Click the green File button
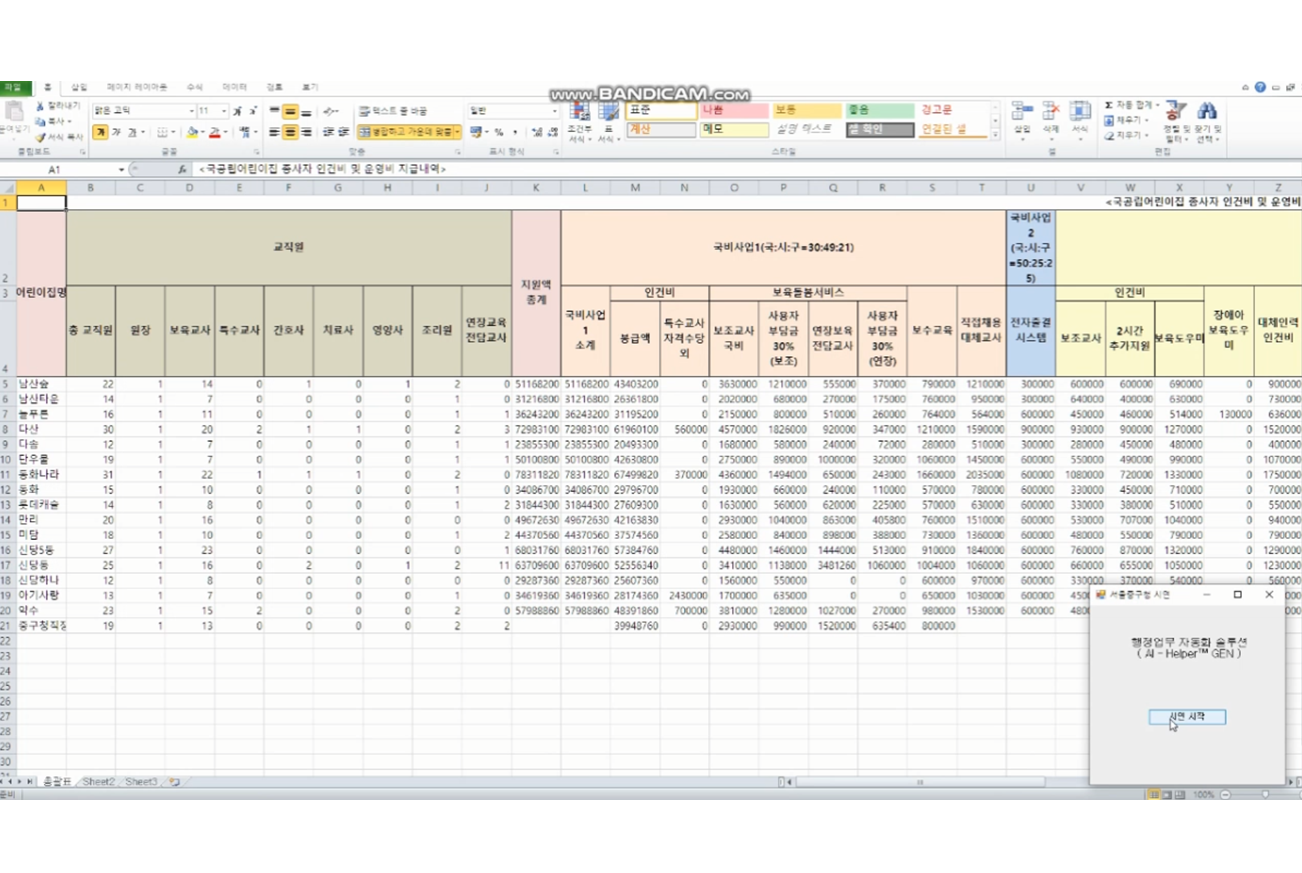This screenshot has width=1302, height=873. click(x=13, y=87)
